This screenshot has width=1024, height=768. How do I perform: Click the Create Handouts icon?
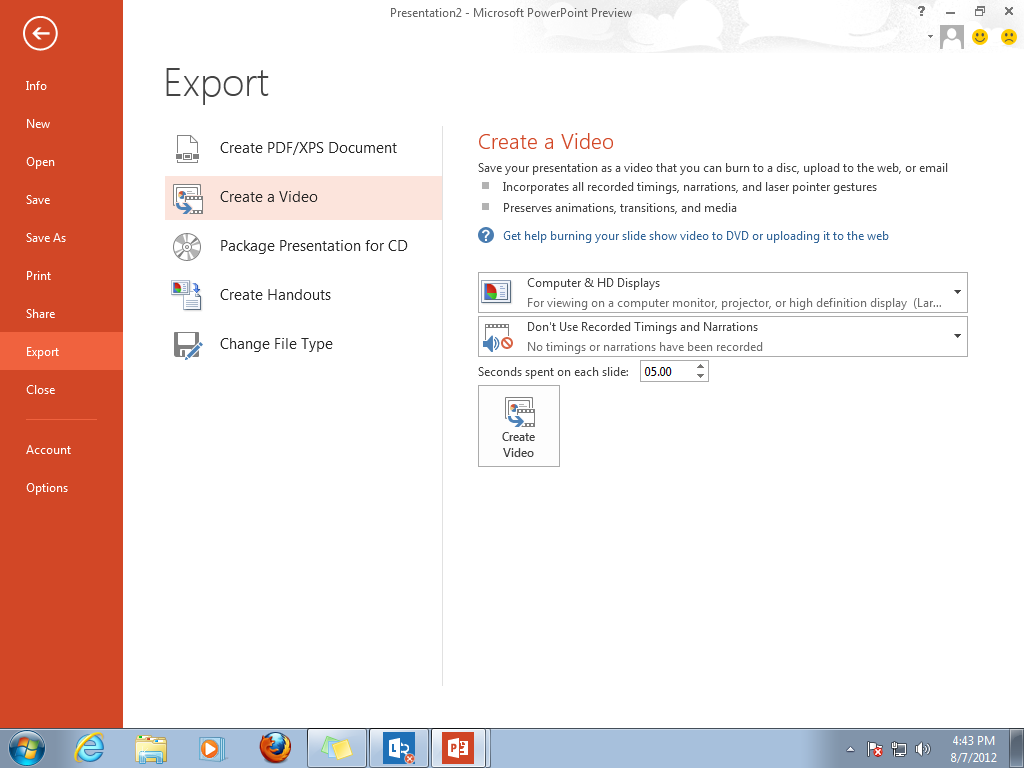point(187,295)
